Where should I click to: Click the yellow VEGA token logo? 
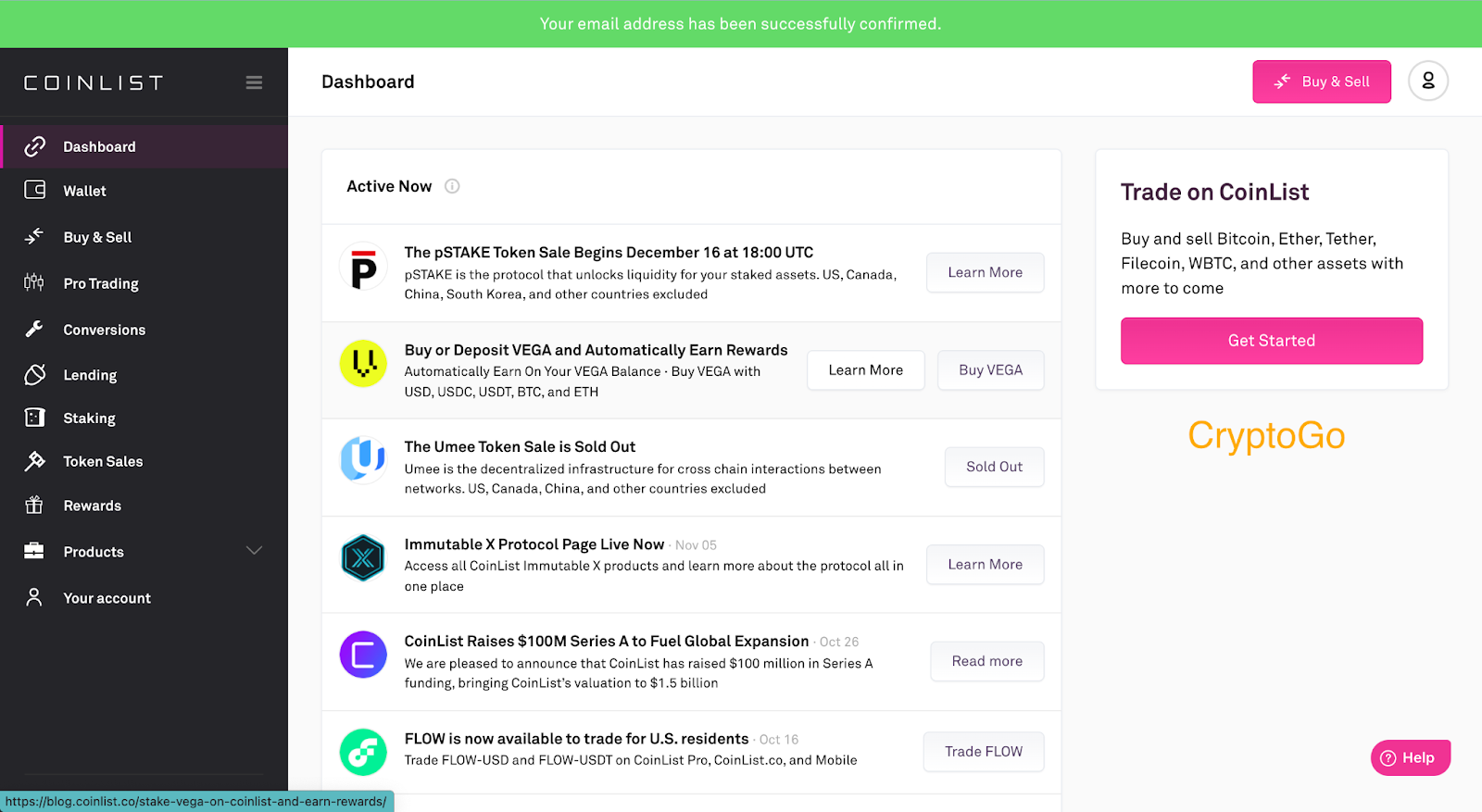click(363, 363)
